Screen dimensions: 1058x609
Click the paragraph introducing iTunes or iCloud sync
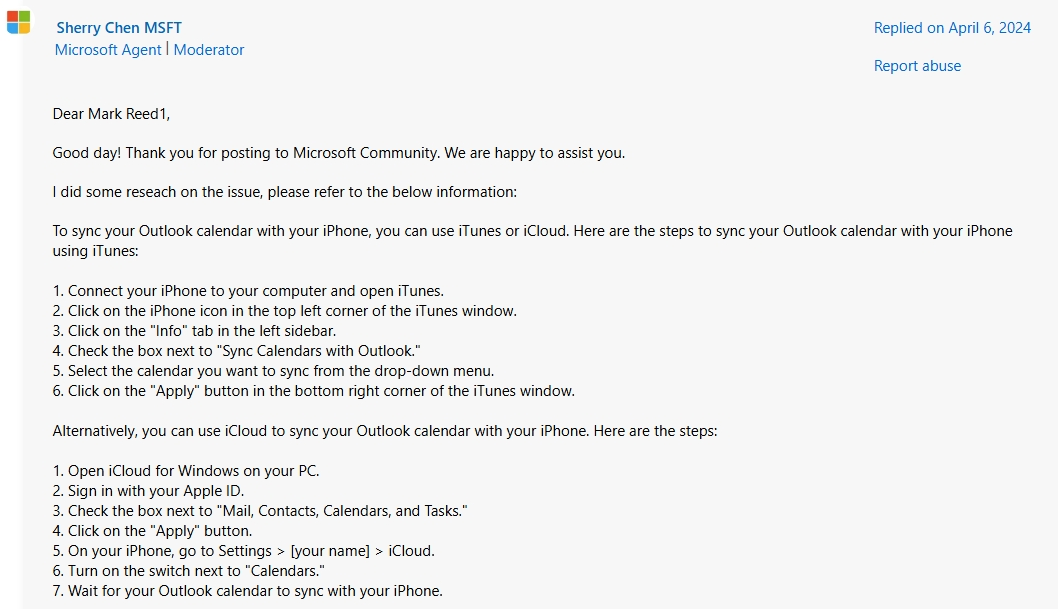532,231
